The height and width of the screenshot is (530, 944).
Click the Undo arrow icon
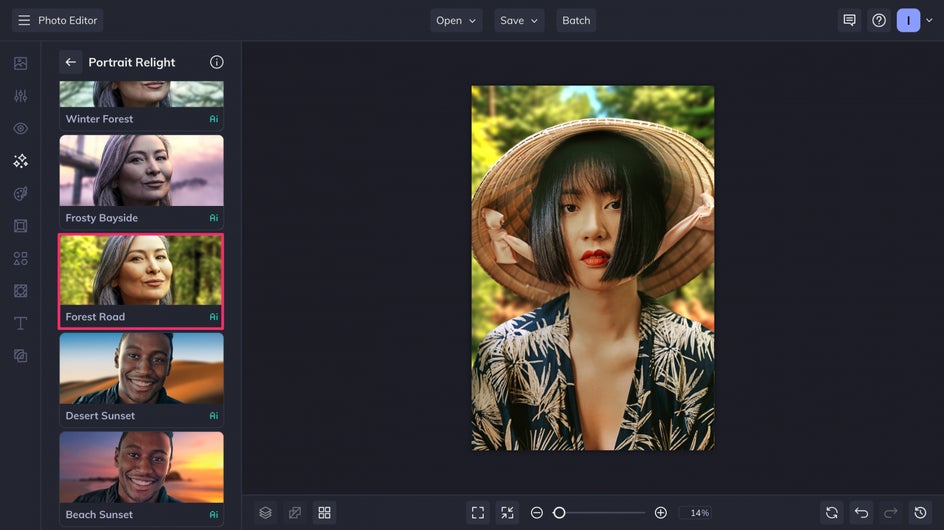tap(862, 513)
